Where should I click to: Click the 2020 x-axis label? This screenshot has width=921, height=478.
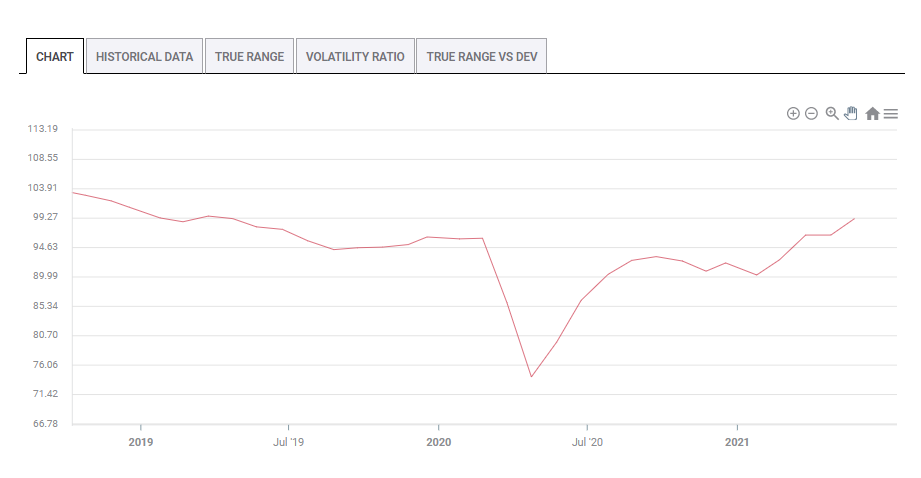(439, 442)
